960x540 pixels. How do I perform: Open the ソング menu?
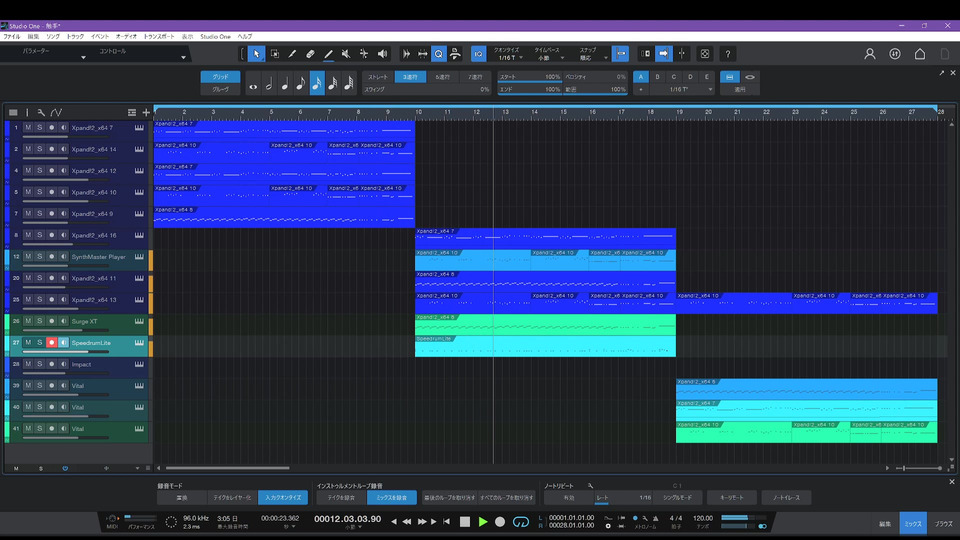tap(53, 36)
